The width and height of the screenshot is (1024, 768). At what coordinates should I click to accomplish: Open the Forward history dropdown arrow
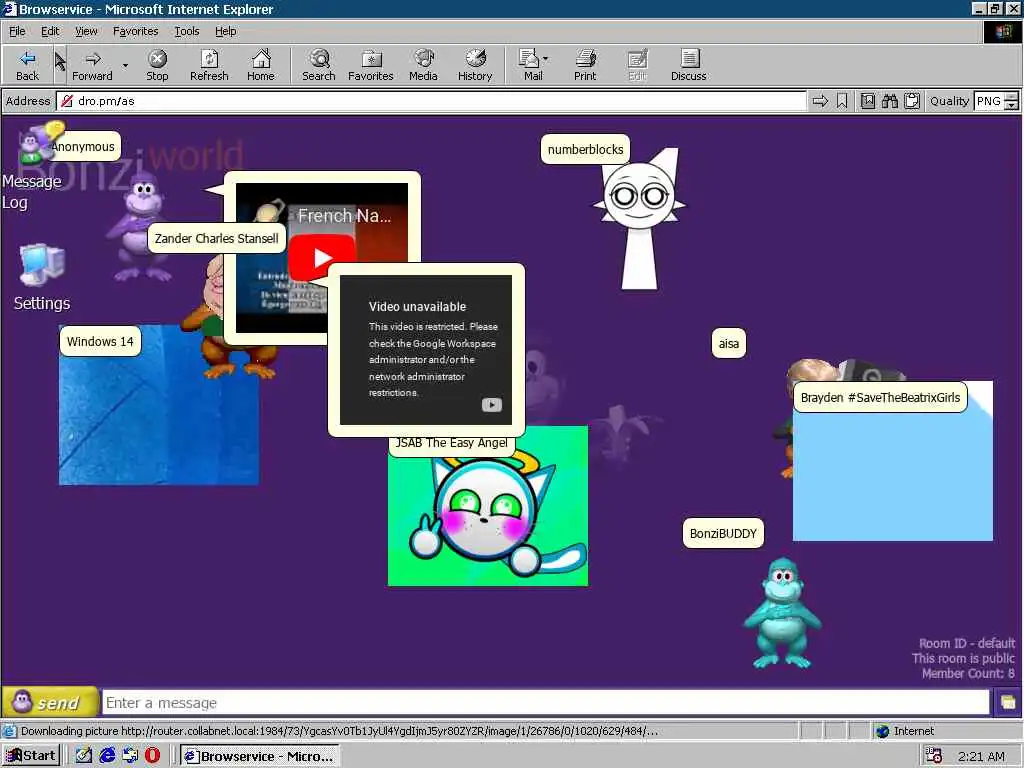[125, 65]
